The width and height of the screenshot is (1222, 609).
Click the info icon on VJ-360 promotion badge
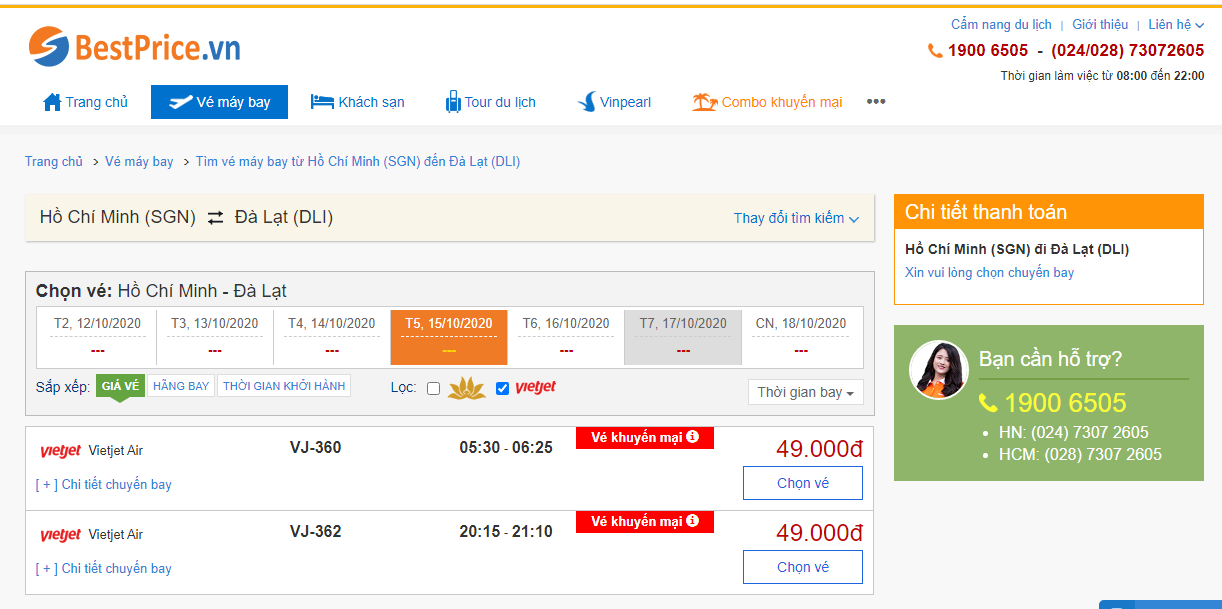[693, 437]
